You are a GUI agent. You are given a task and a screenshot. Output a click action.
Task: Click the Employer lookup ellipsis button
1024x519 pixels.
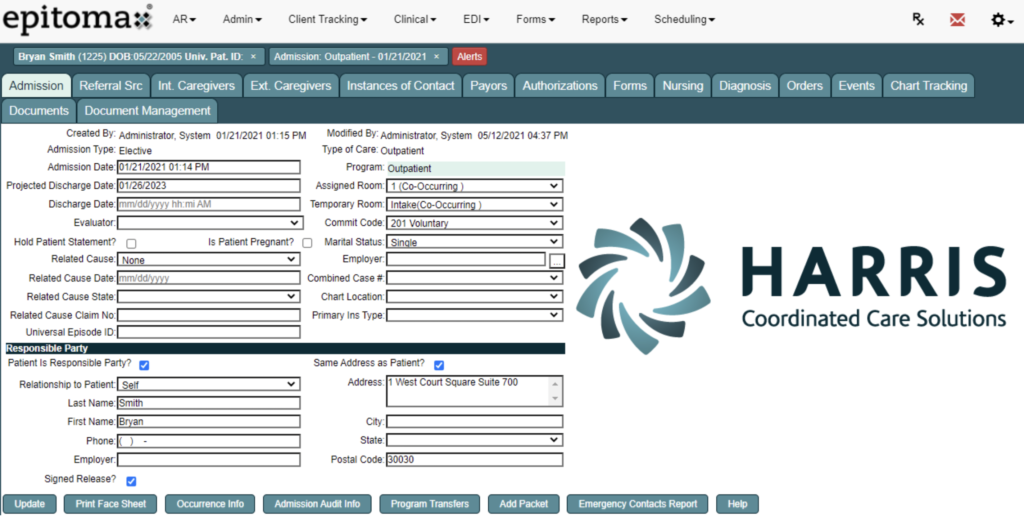(x=556, y=261)
